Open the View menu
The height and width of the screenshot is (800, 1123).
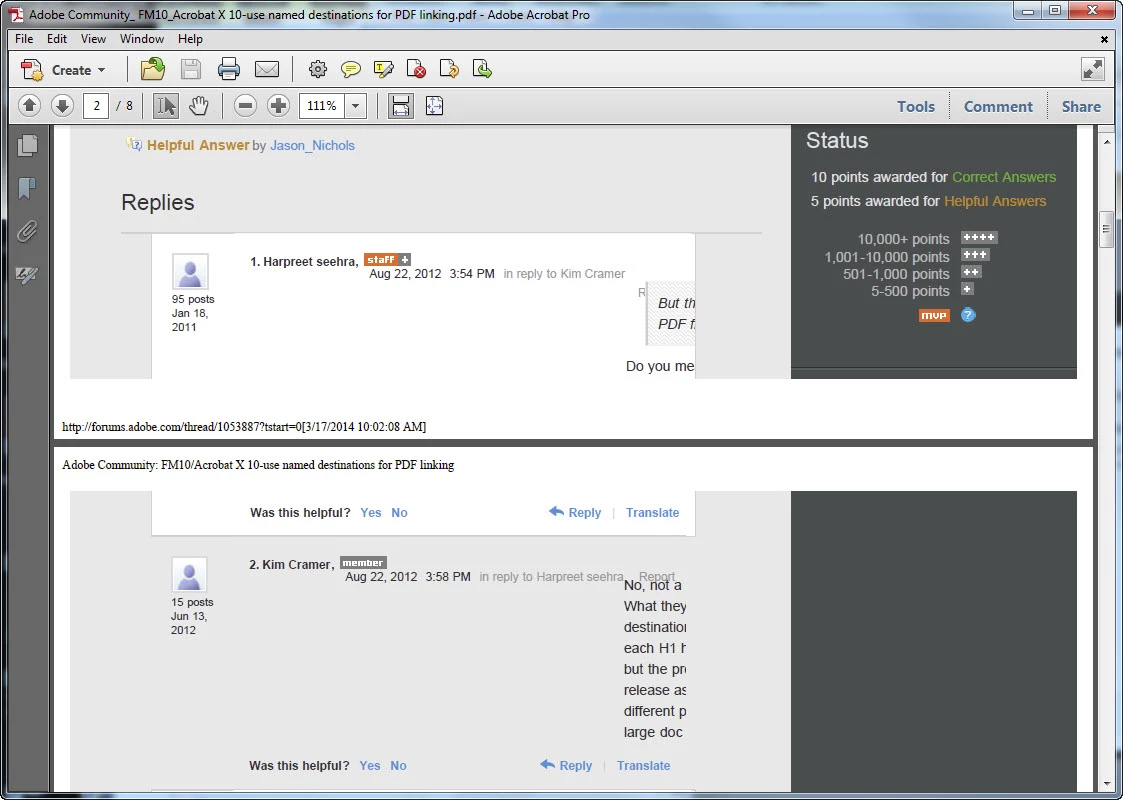coord(93,39)
